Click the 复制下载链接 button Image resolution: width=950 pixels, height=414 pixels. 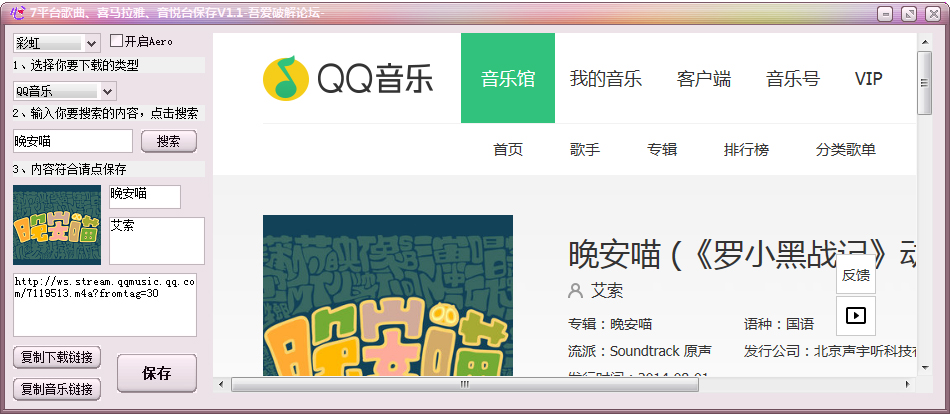(x=57, y=358)
